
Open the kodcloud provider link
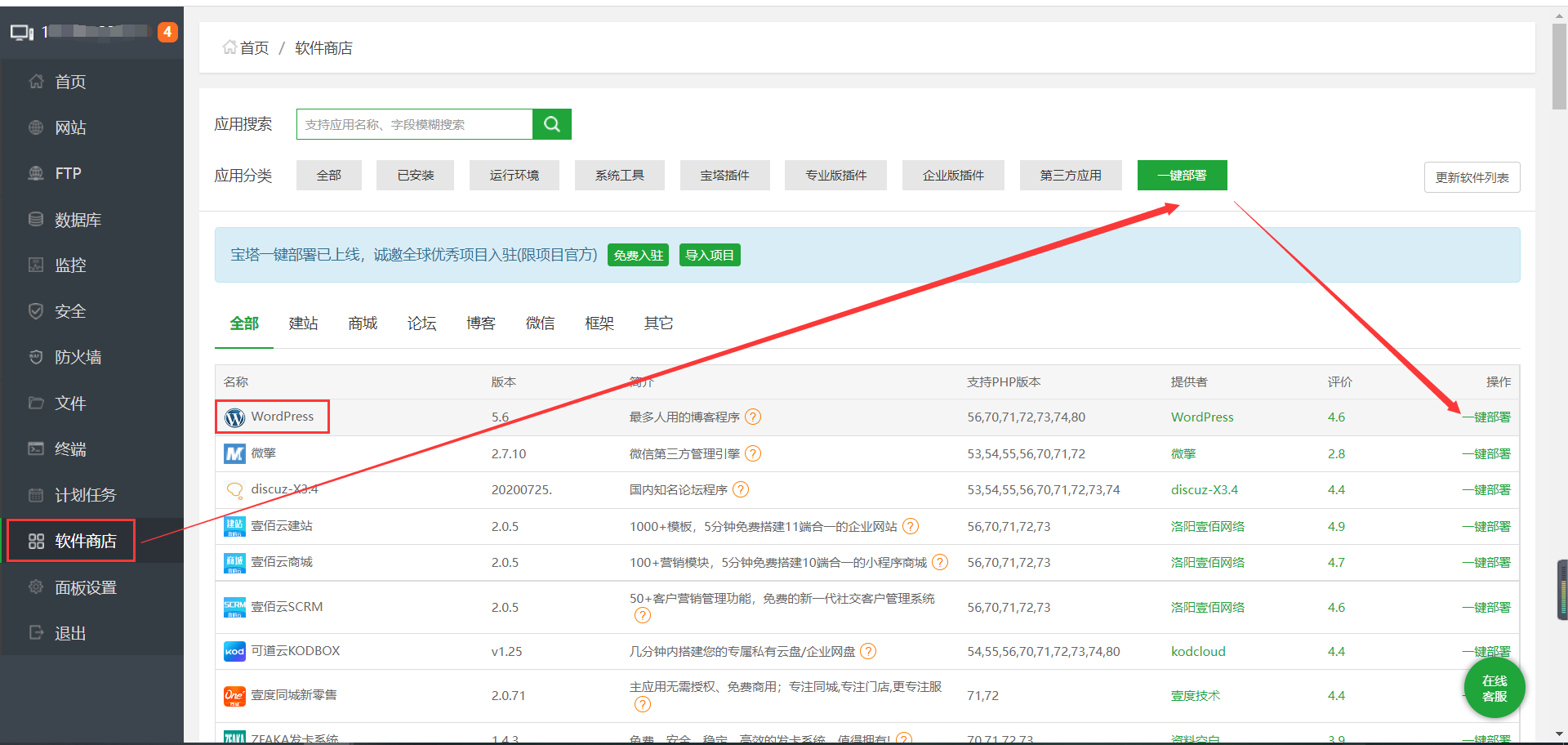click(1198, 651)
